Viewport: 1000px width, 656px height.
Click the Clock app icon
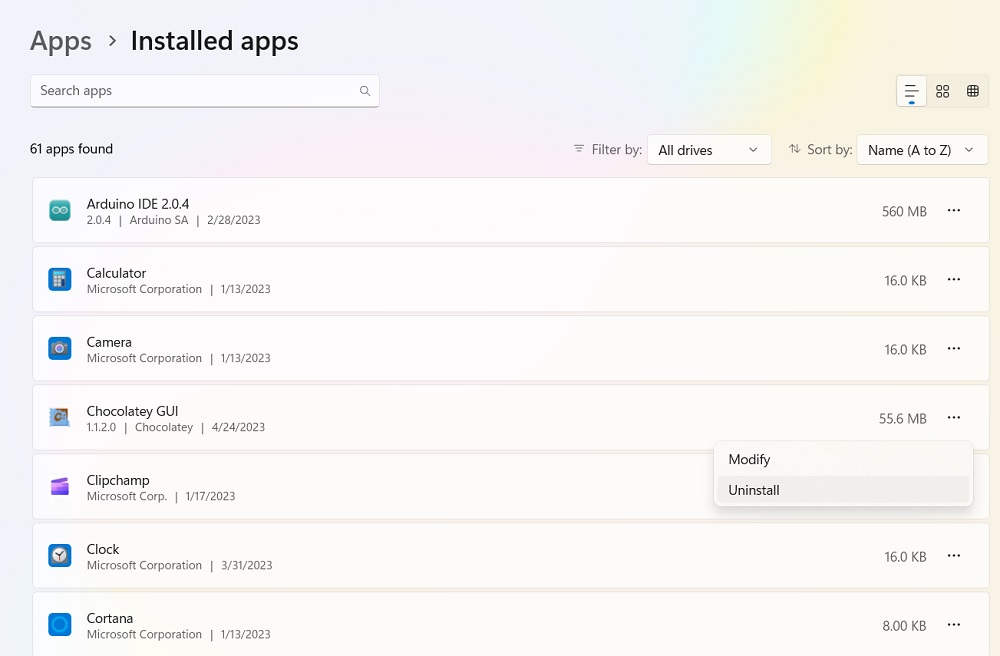click(x=59, y=555)
